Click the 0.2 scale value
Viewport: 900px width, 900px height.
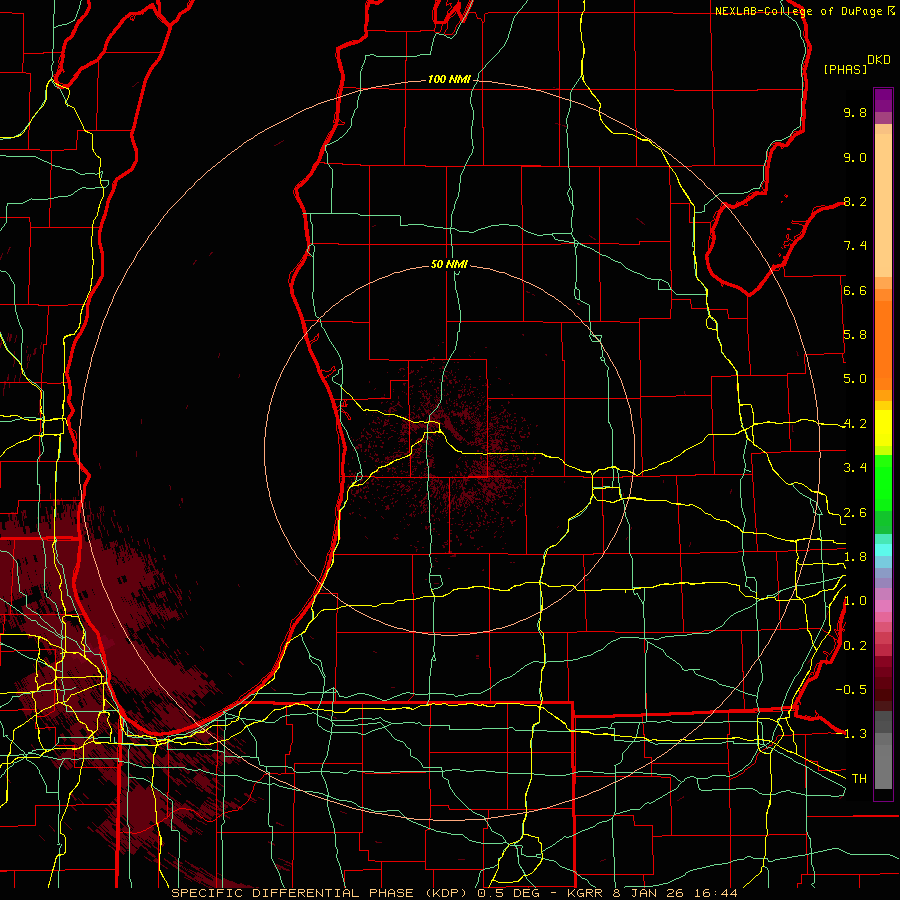pyautogui.click(x=855, y=646)
